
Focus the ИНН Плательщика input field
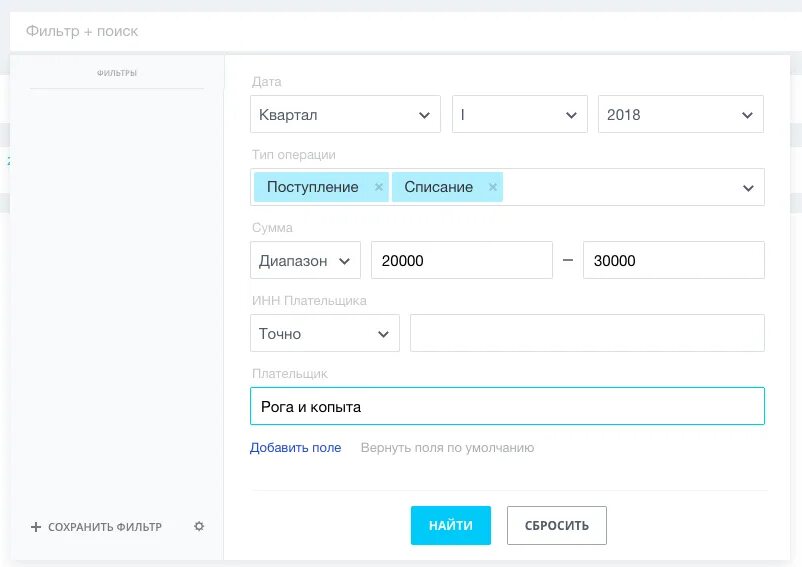point(587,333)
